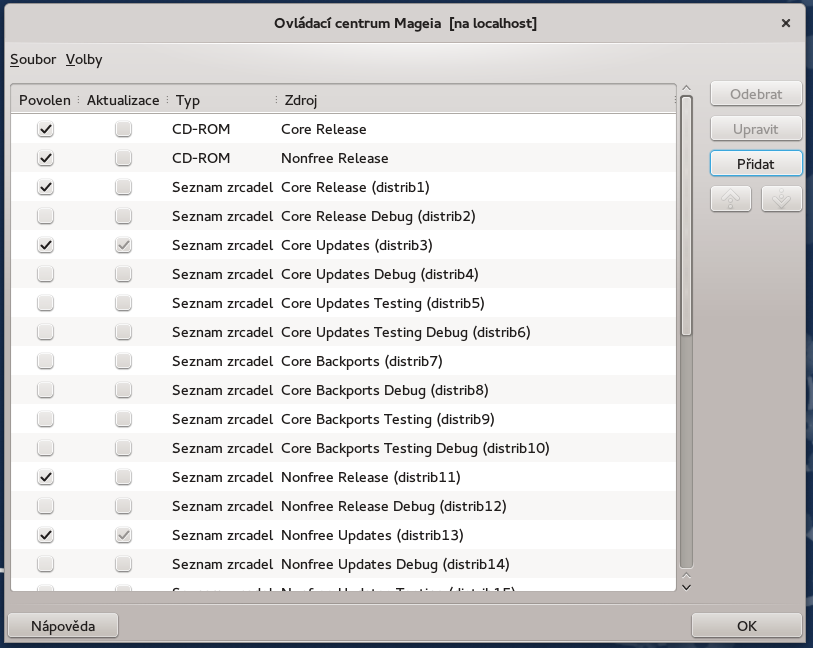Select the Core Updates Debug (distrib4) row

coord(344,274)
